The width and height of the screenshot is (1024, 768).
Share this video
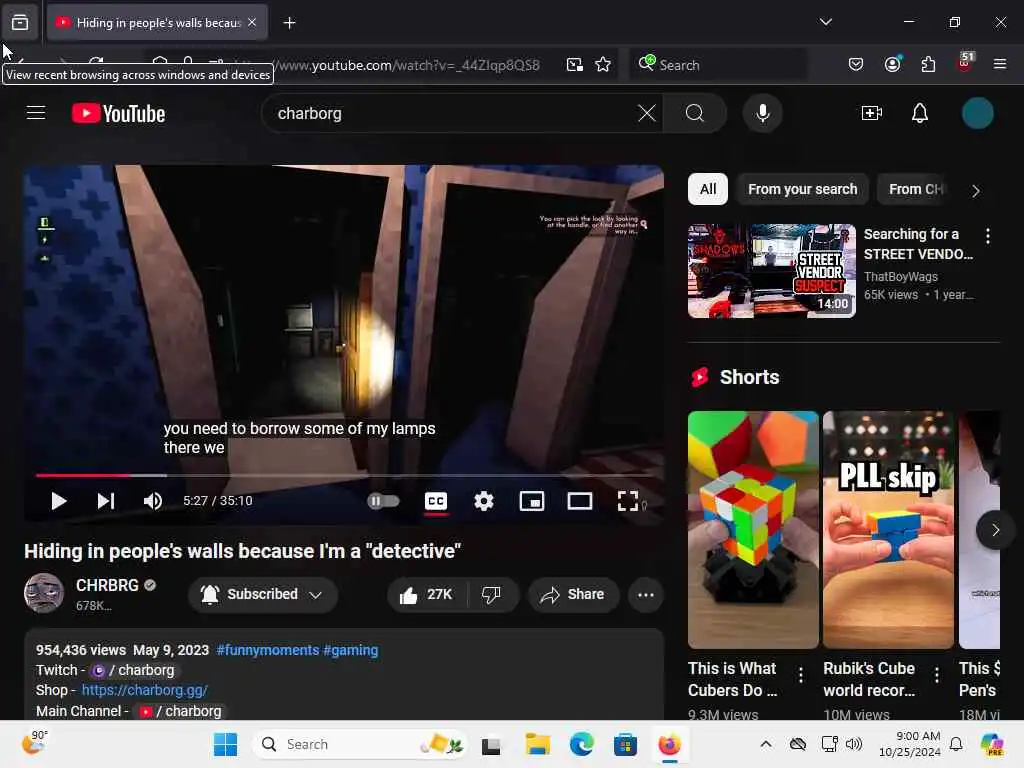coord(573,594)
